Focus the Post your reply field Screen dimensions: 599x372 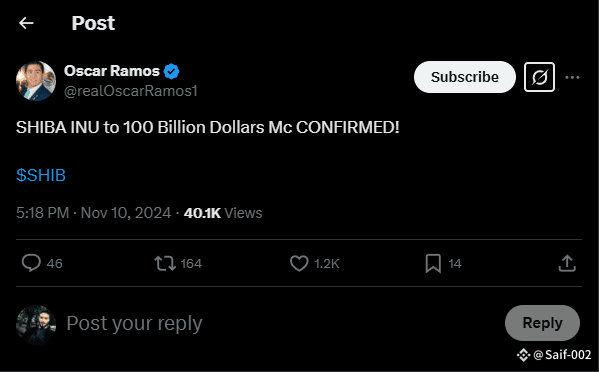[283, 323]
